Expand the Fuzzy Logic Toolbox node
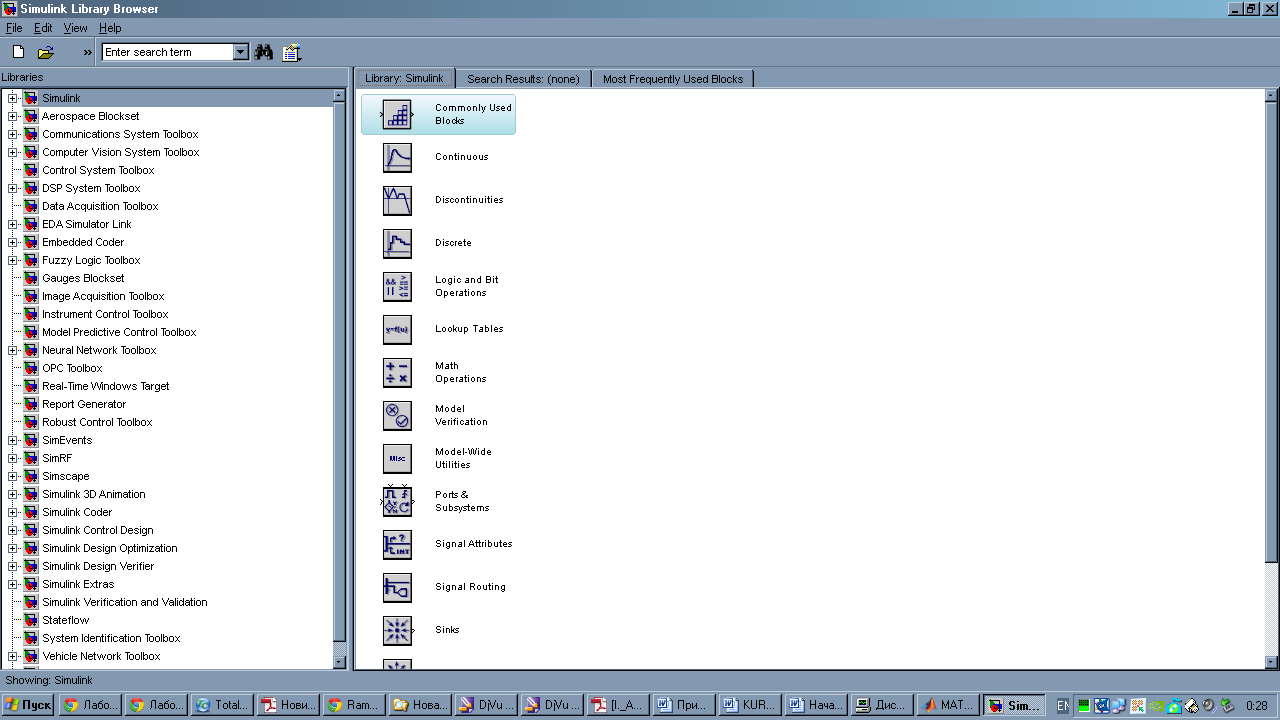Screen dimensions: 1280x720 click(x=13, y=260)
